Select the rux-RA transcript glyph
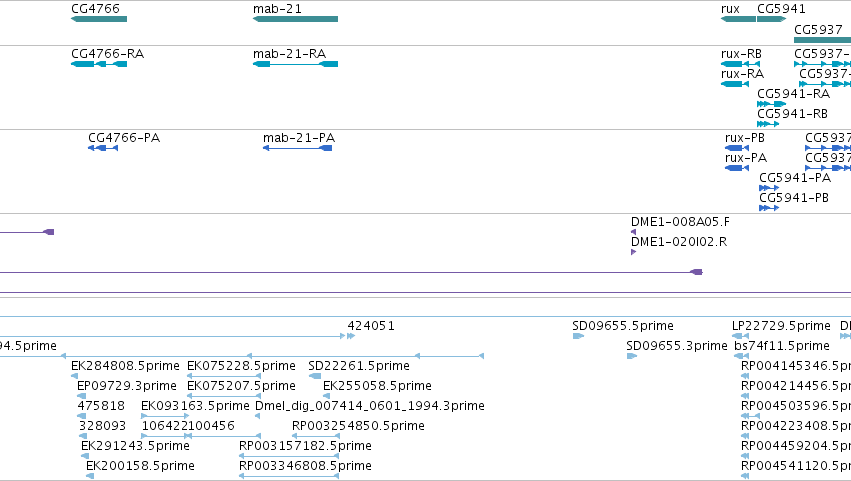Viewport: 851px width, 481px height. click(735, 84)
